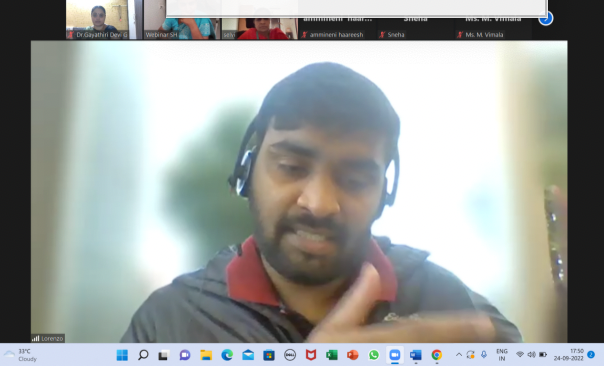Open the Dell app in the taskbar
This screenshot has height=368, width=606.
[x=290, y=355]
